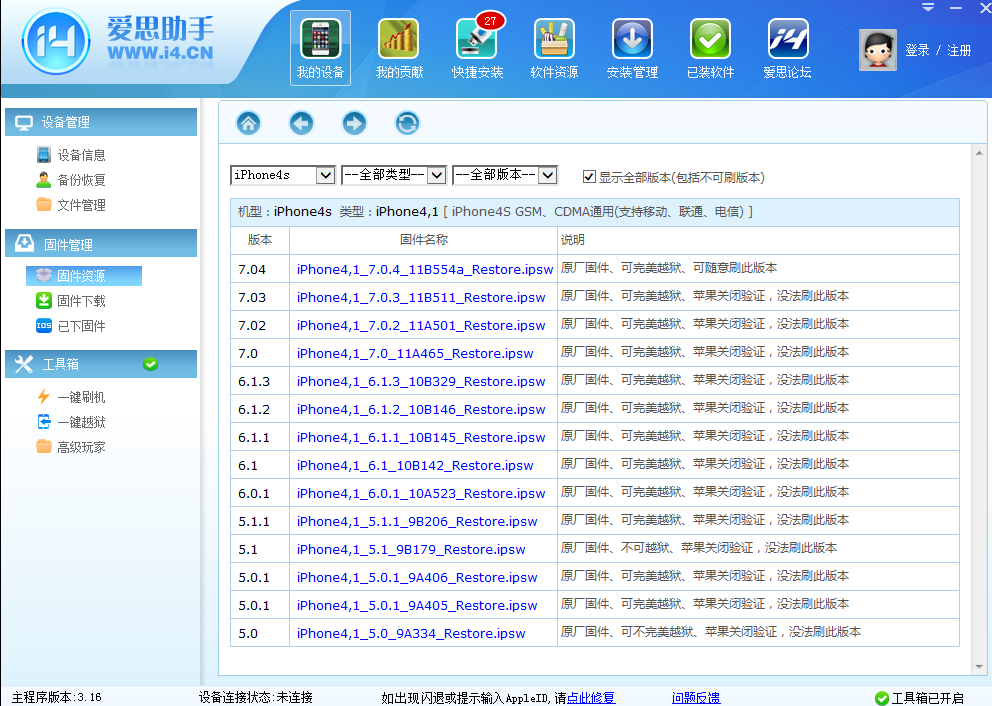Download iPhone4,1_6.1.3_10B329_Restore.ipsw
This screenshot has width=992, height=706.
coord(421,381)
